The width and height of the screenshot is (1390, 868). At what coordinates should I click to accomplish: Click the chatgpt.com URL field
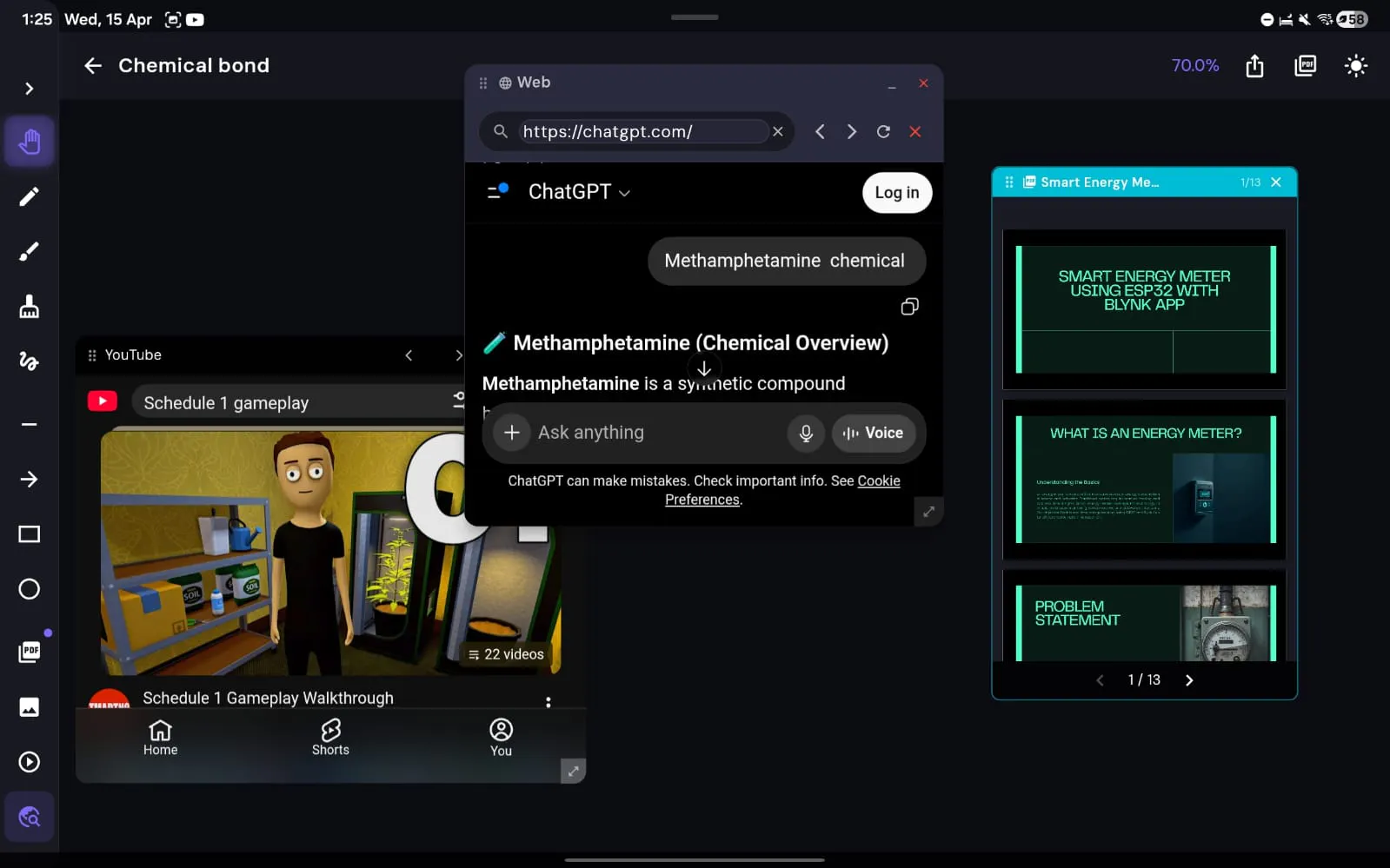coord(643,132)
